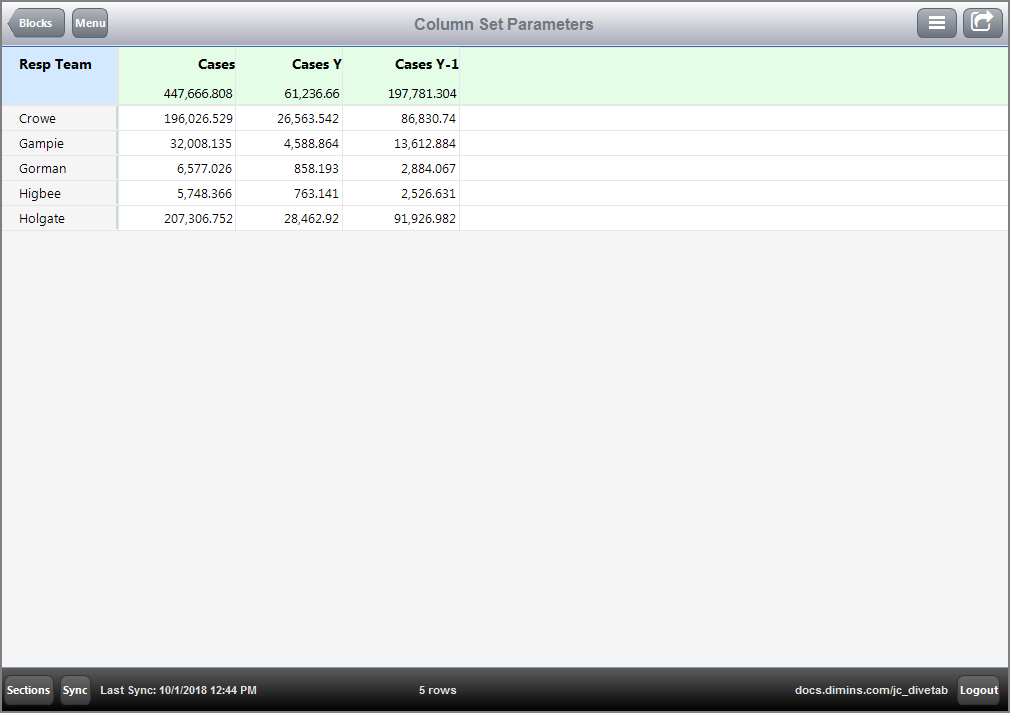The width and height of the screenshot is (1010, 713).
Task: Open details for Gorman
Action: tap(41, 168)
